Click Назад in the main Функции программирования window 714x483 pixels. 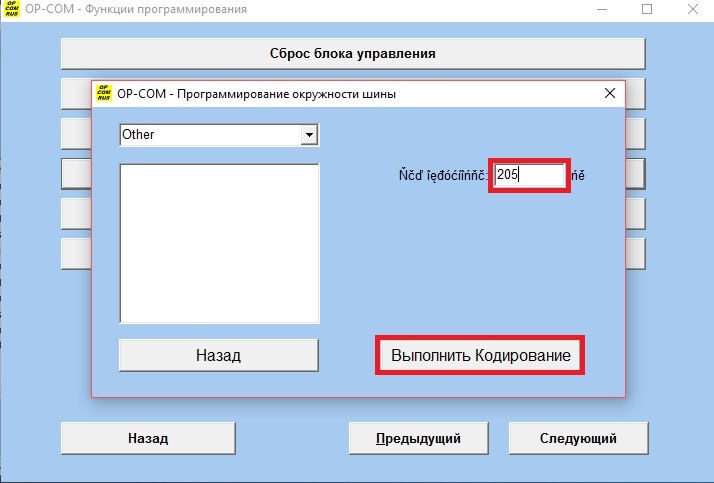[148, 438]
